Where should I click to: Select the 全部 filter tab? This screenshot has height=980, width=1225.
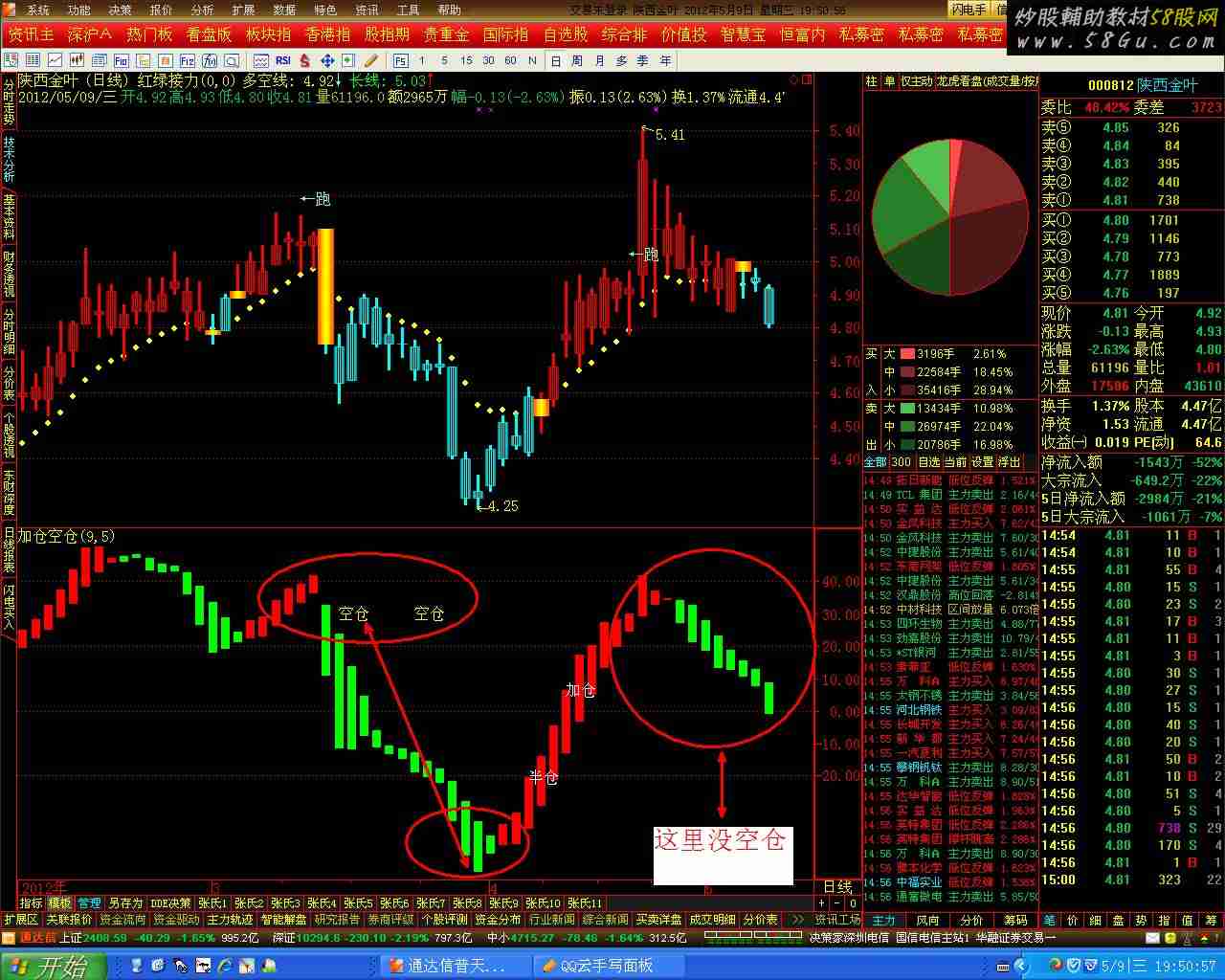point(876,462)
